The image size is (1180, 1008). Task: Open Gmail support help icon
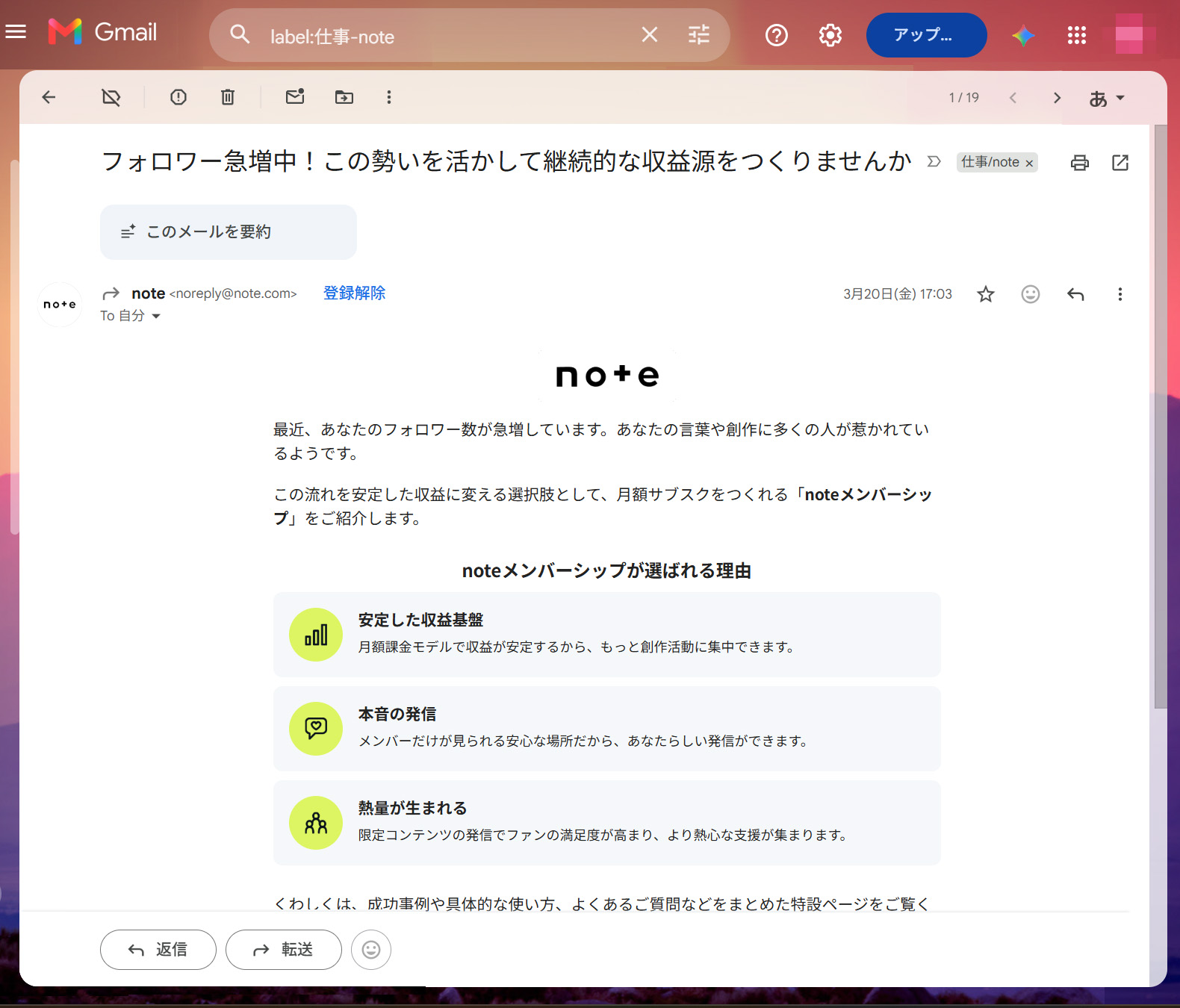pos(777,34)
